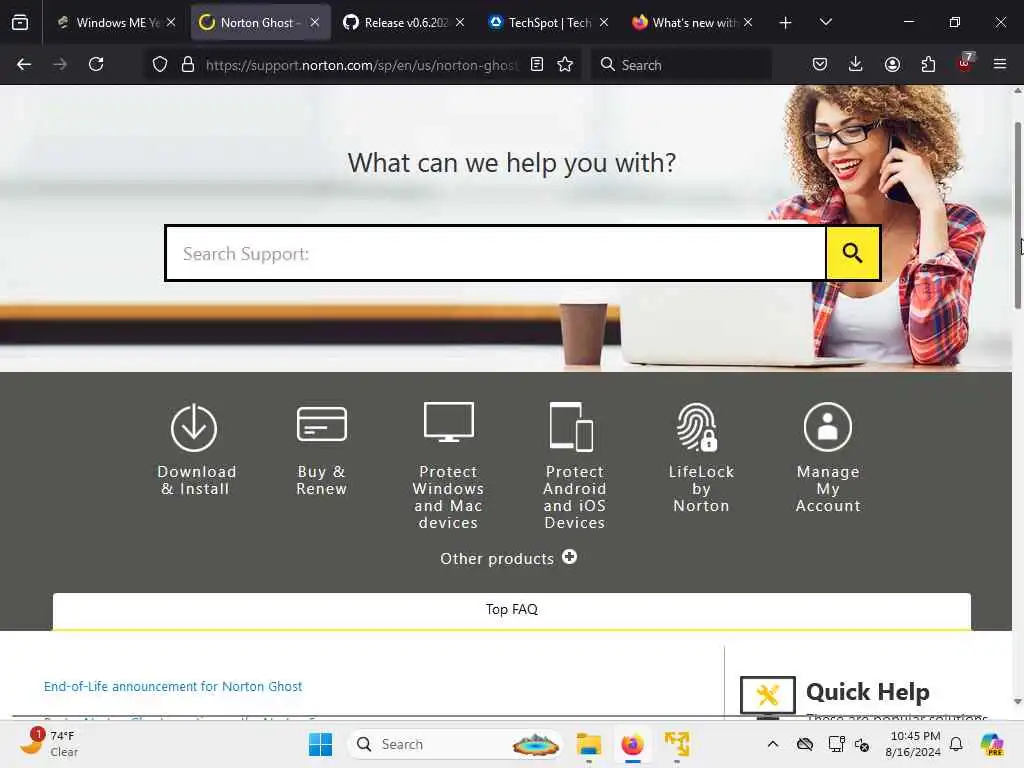
Task: Click the forward navigation arrow
Action: click(x=60, y=64)
